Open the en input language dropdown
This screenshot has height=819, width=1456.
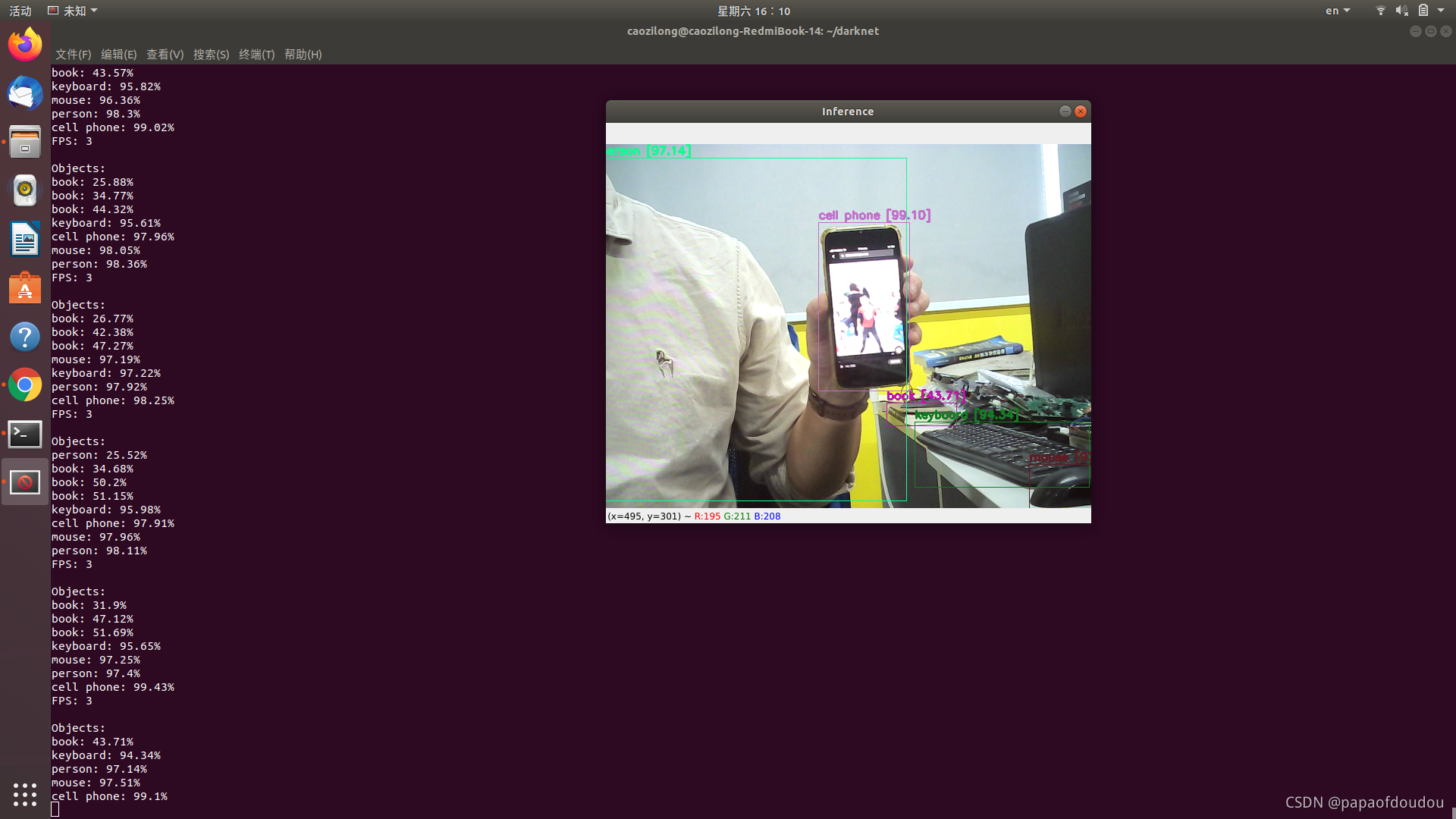[1338, 11]
